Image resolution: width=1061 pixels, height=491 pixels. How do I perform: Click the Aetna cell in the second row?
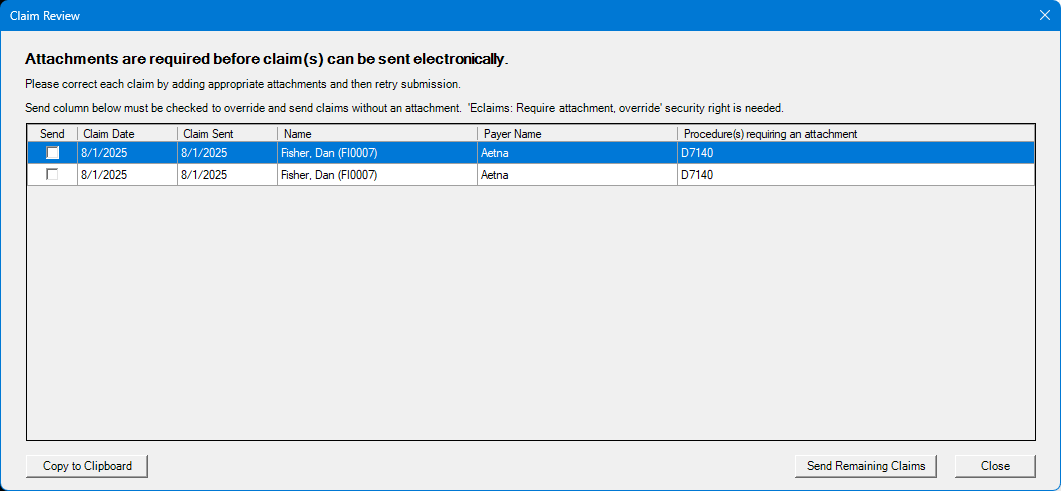[x=577, y=174]
